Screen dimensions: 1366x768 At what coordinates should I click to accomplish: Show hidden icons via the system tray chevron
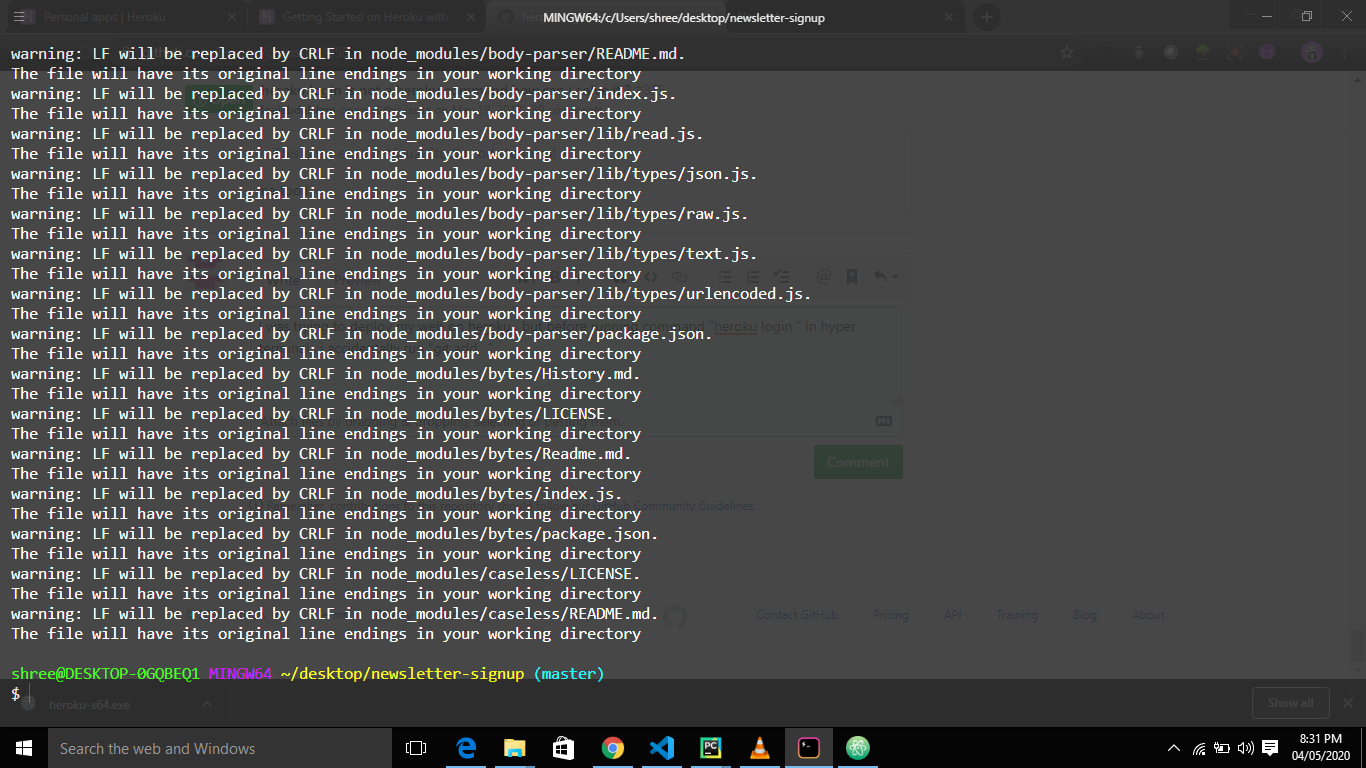click(x=1173, y=747)
